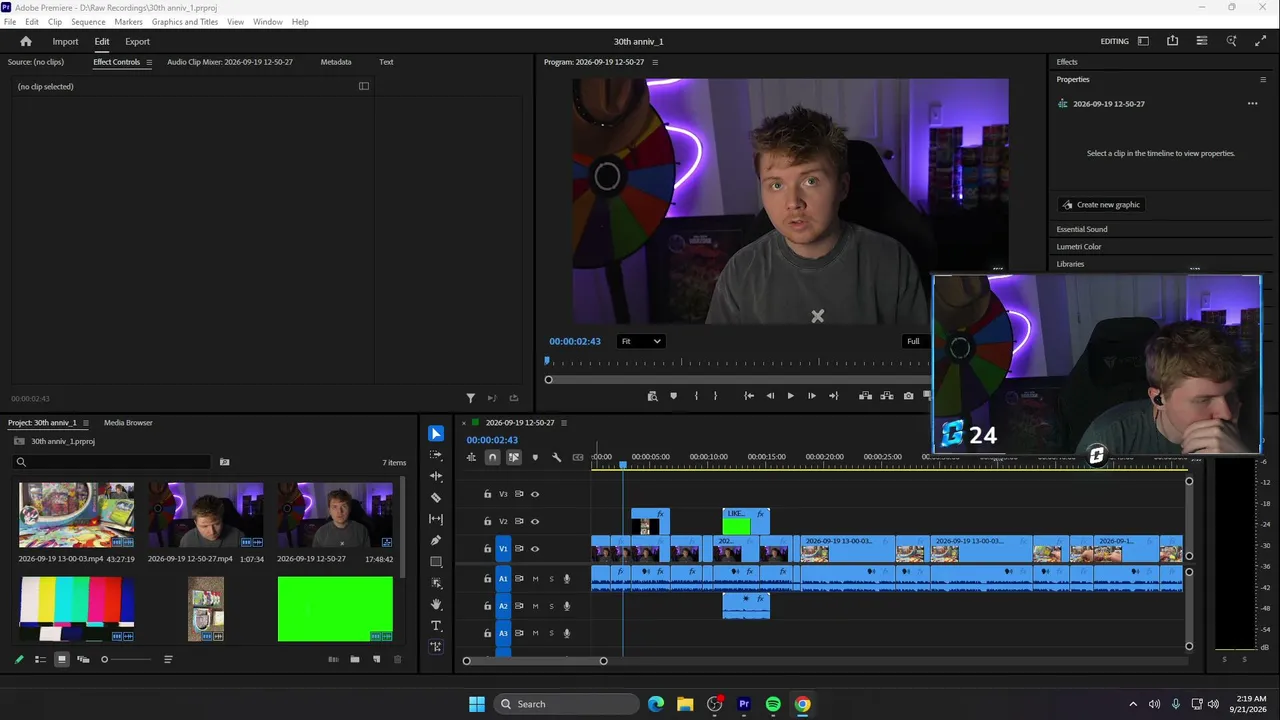The height and width of the screenshot is (720, 1280).
Task: Expand the Lumetri Color panel
Action: click(x=1079, y=247)
